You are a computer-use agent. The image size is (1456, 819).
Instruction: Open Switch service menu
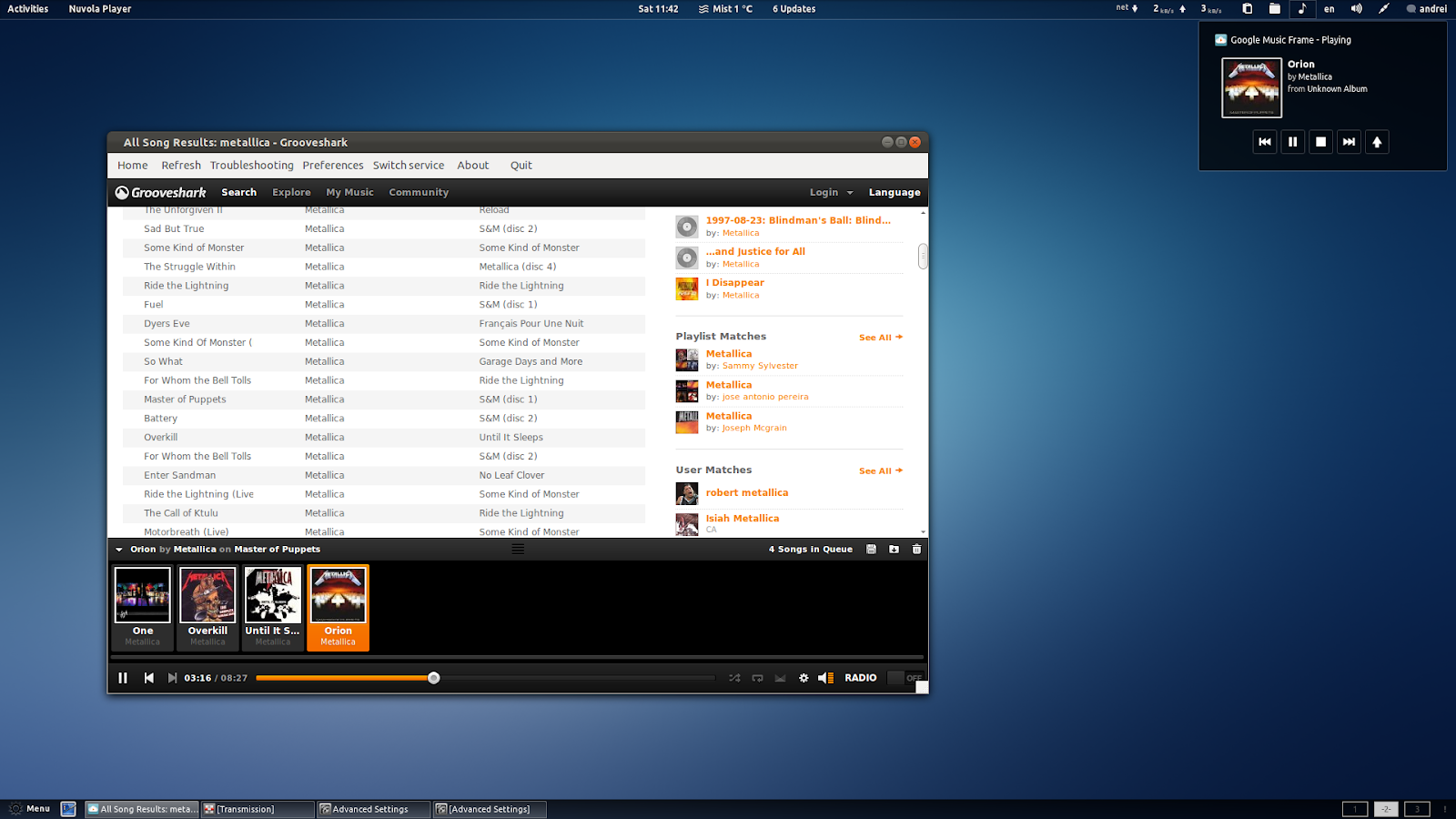coord(409,166)
